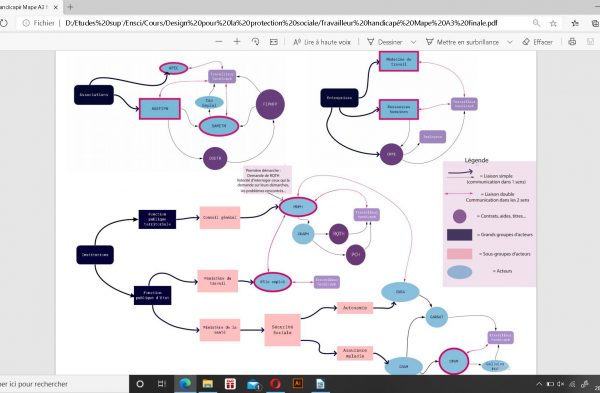Show hidden system tray icons chevron
Viewport: 600px width, 393px height.
click(539, 384)
